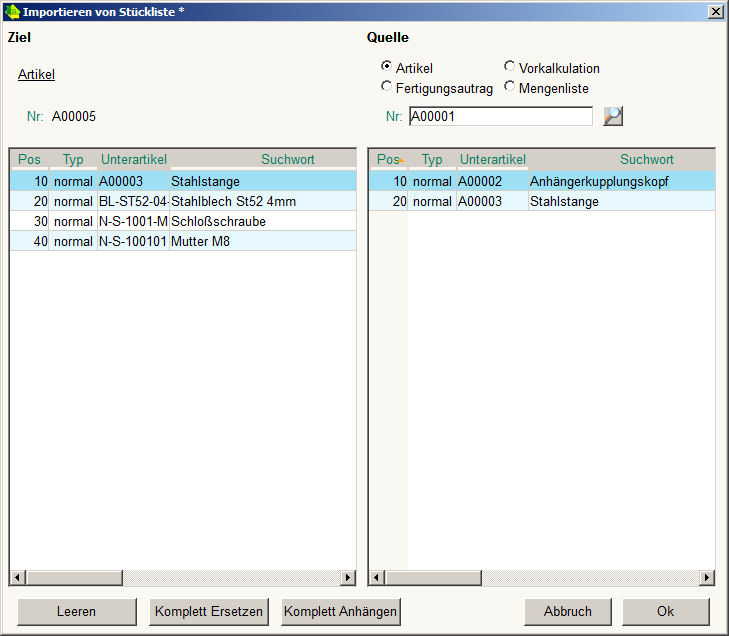Confirm the dialog with Ok
The image size is (729, 636).
(x=665, y=611)
